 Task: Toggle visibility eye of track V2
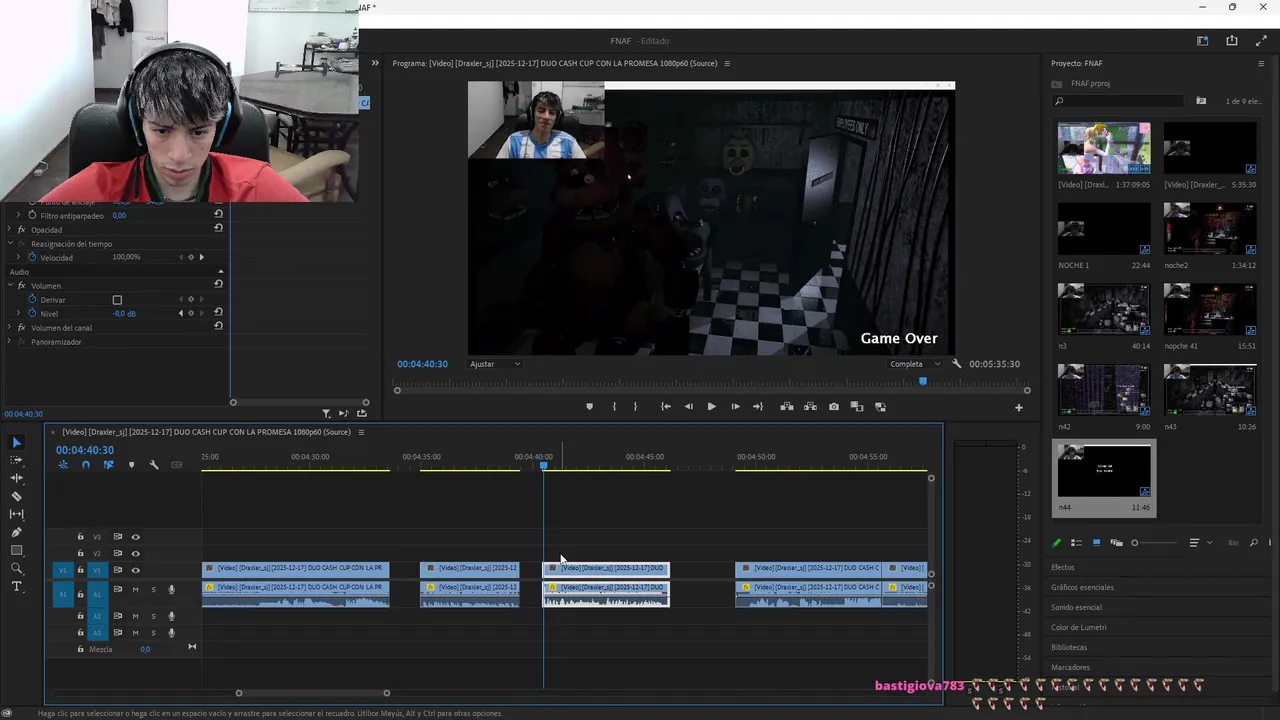(136, 553)
